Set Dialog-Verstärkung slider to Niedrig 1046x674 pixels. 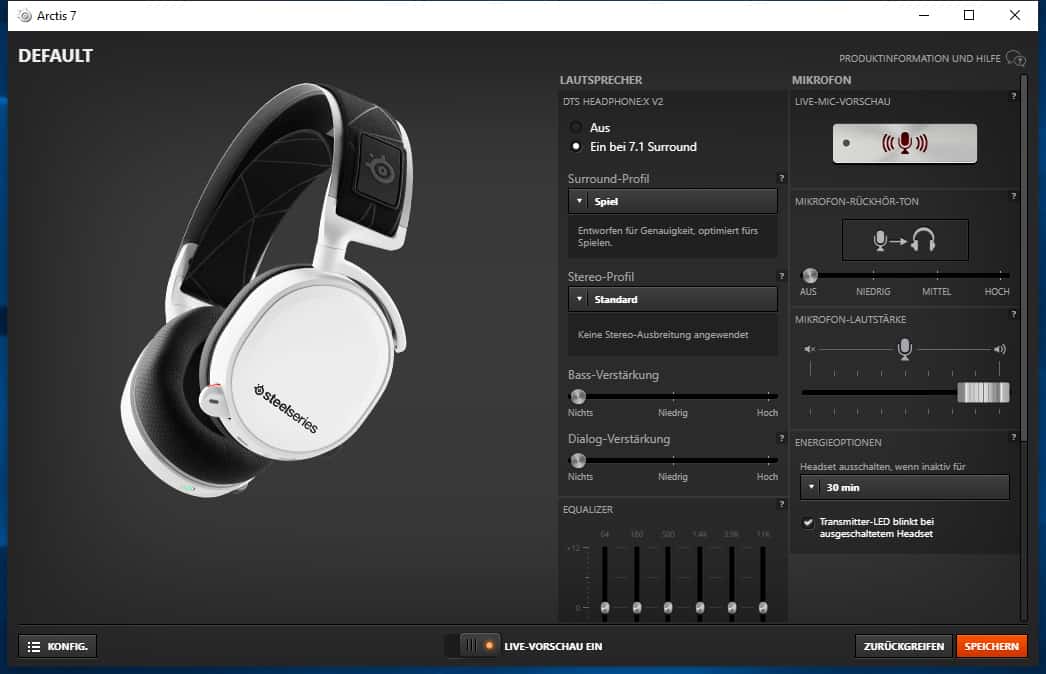(673, 460)
